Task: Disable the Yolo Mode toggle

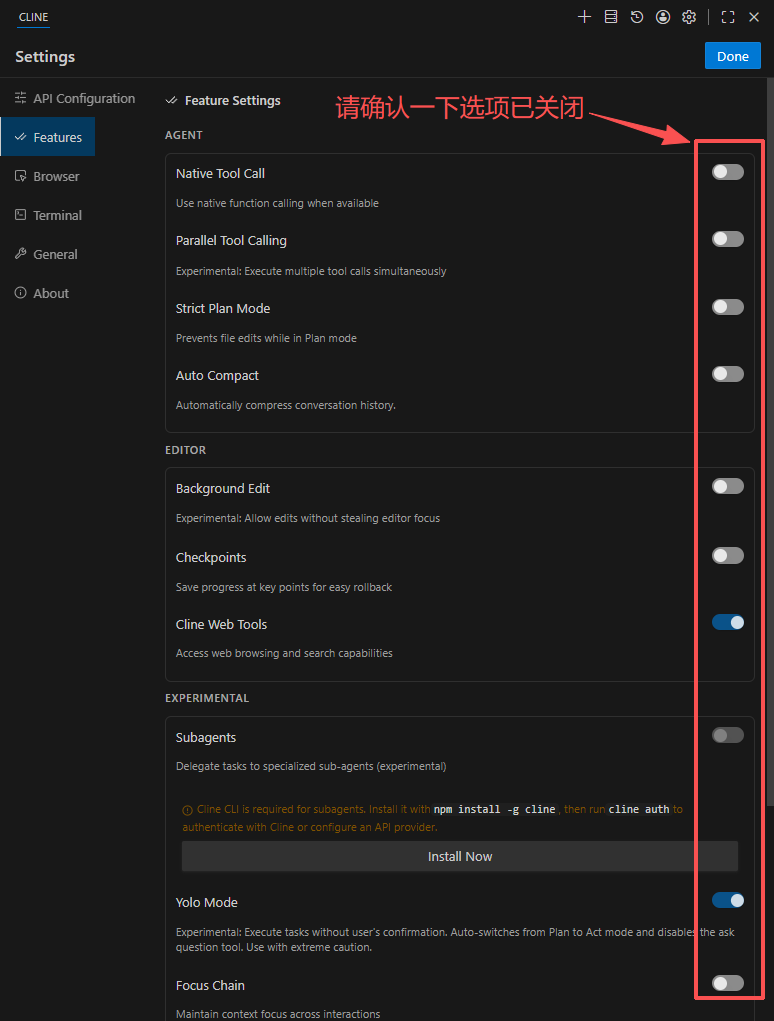Action: click(x=727, y=900)
